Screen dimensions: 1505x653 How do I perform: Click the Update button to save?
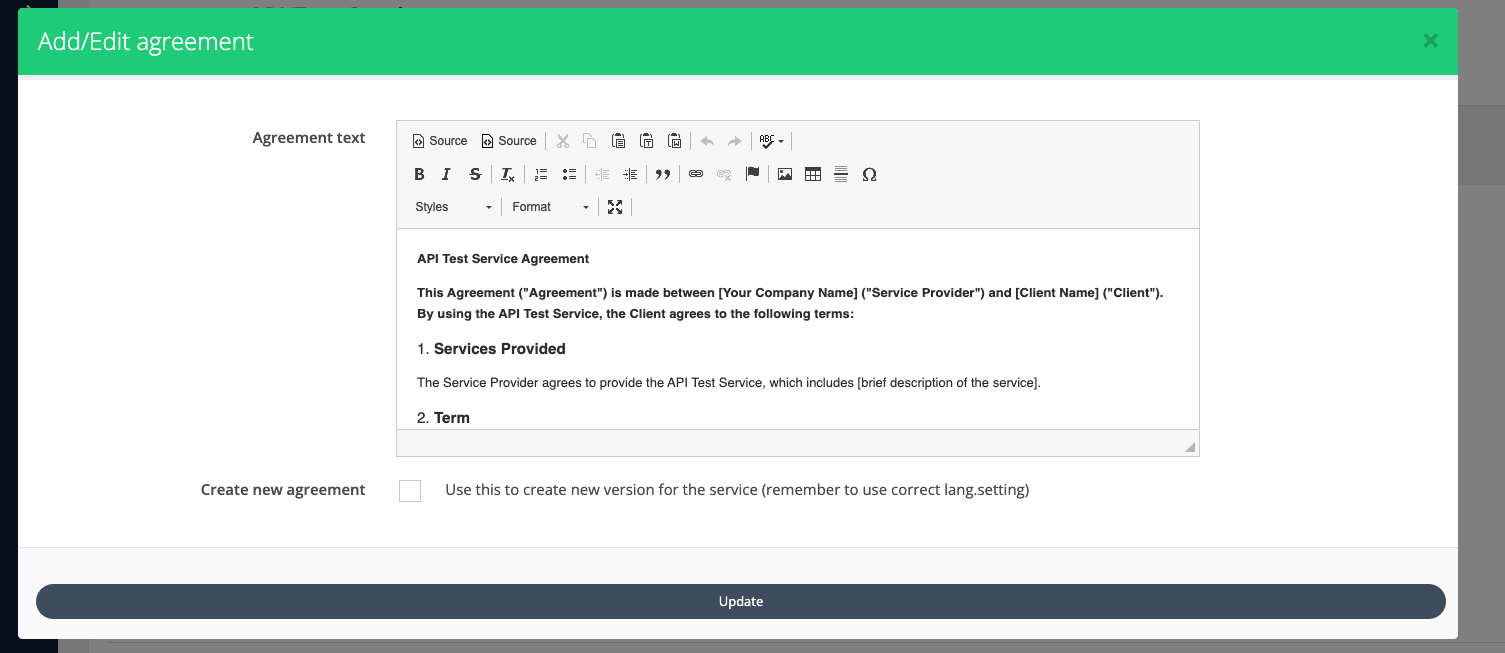click(x=740, y=601)
